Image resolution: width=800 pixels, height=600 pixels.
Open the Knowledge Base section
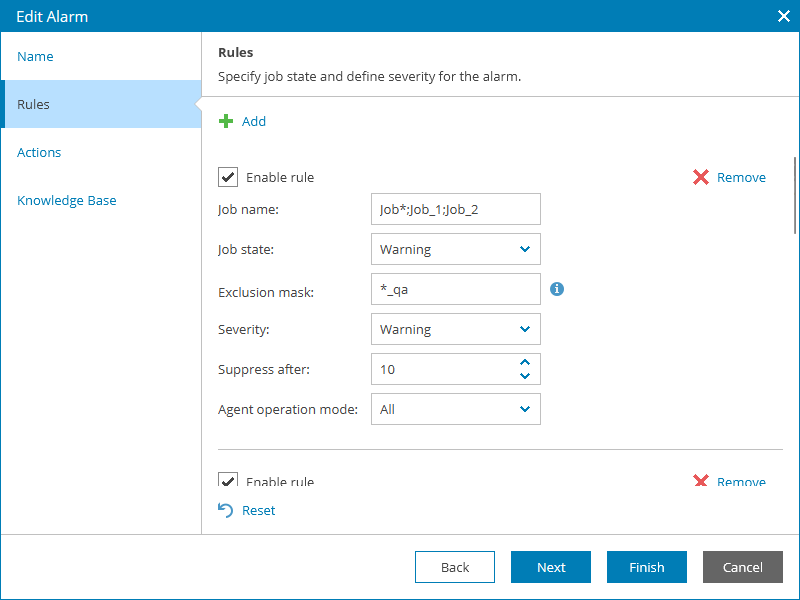coord(66,200)
